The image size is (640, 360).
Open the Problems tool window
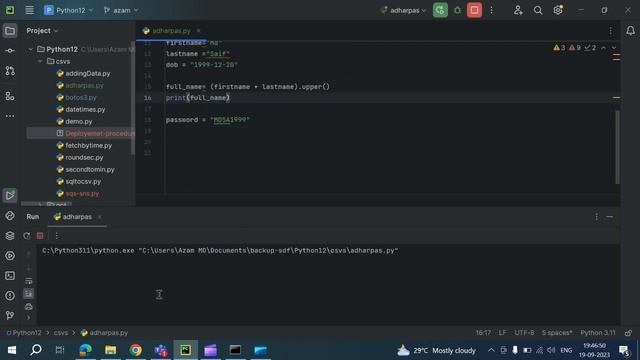point(10,296)
